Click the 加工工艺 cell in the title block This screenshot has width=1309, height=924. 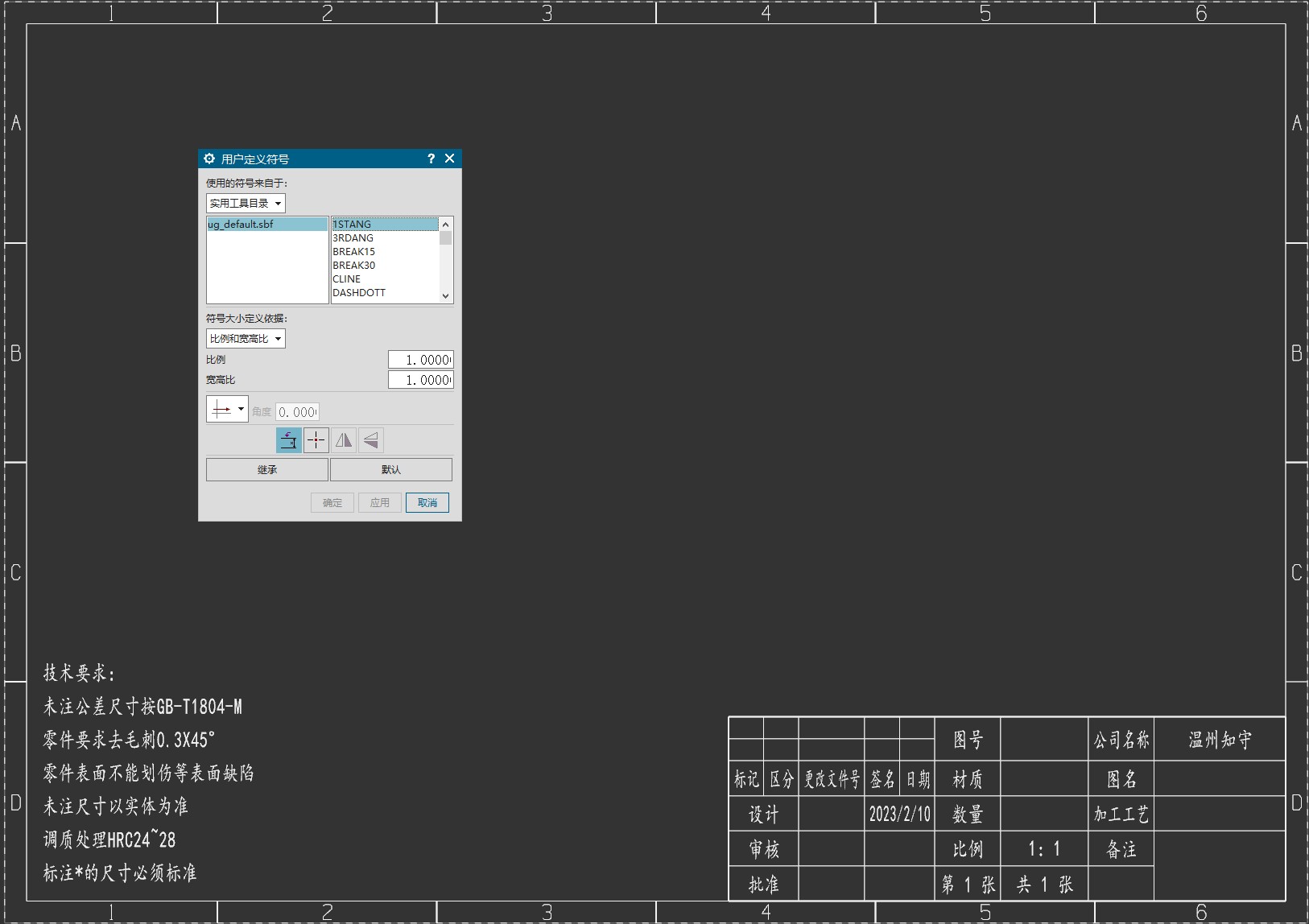[x=1121, y=814]
